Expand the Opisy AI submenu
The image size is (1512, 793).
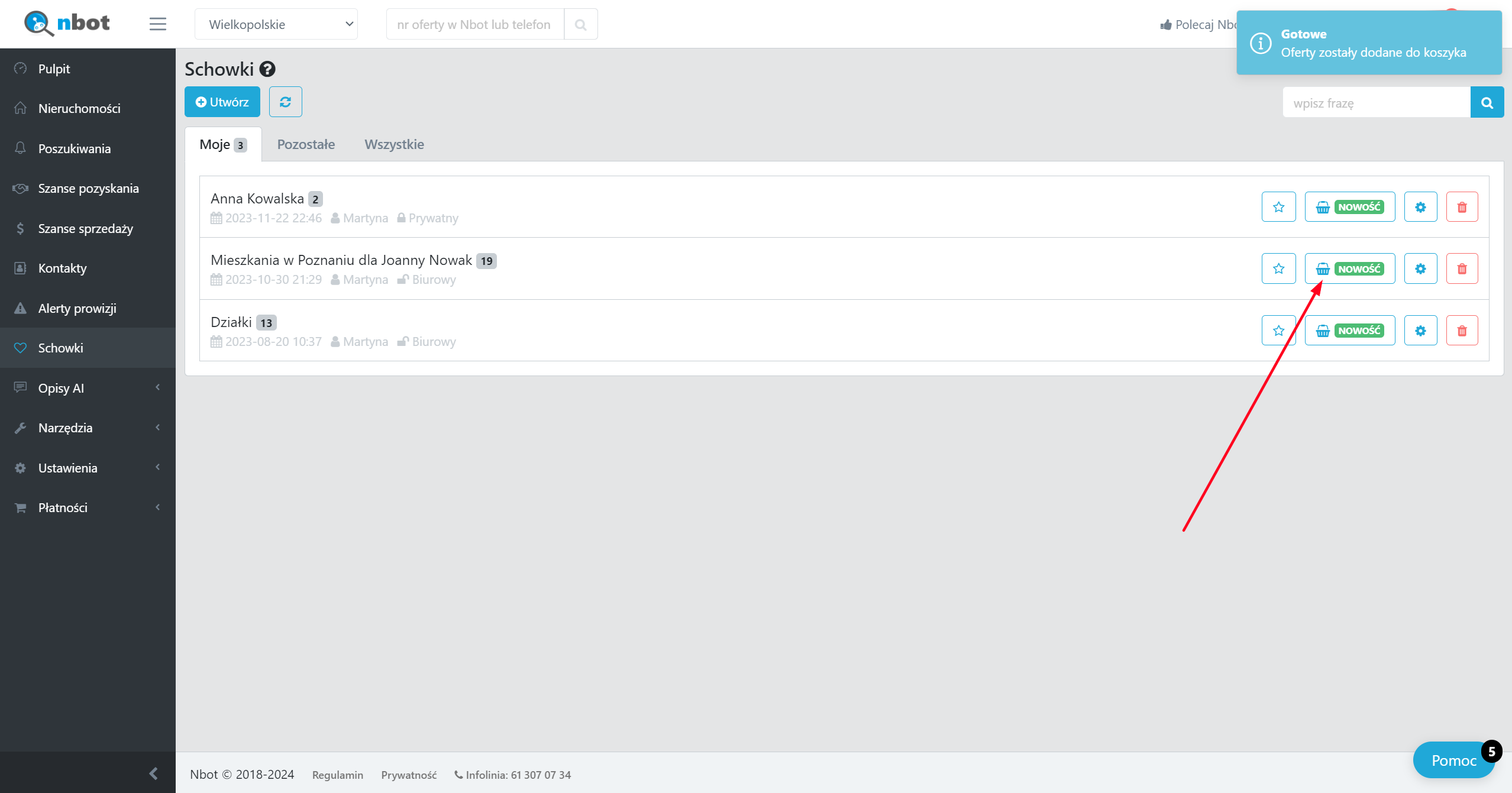click(88, 388)
